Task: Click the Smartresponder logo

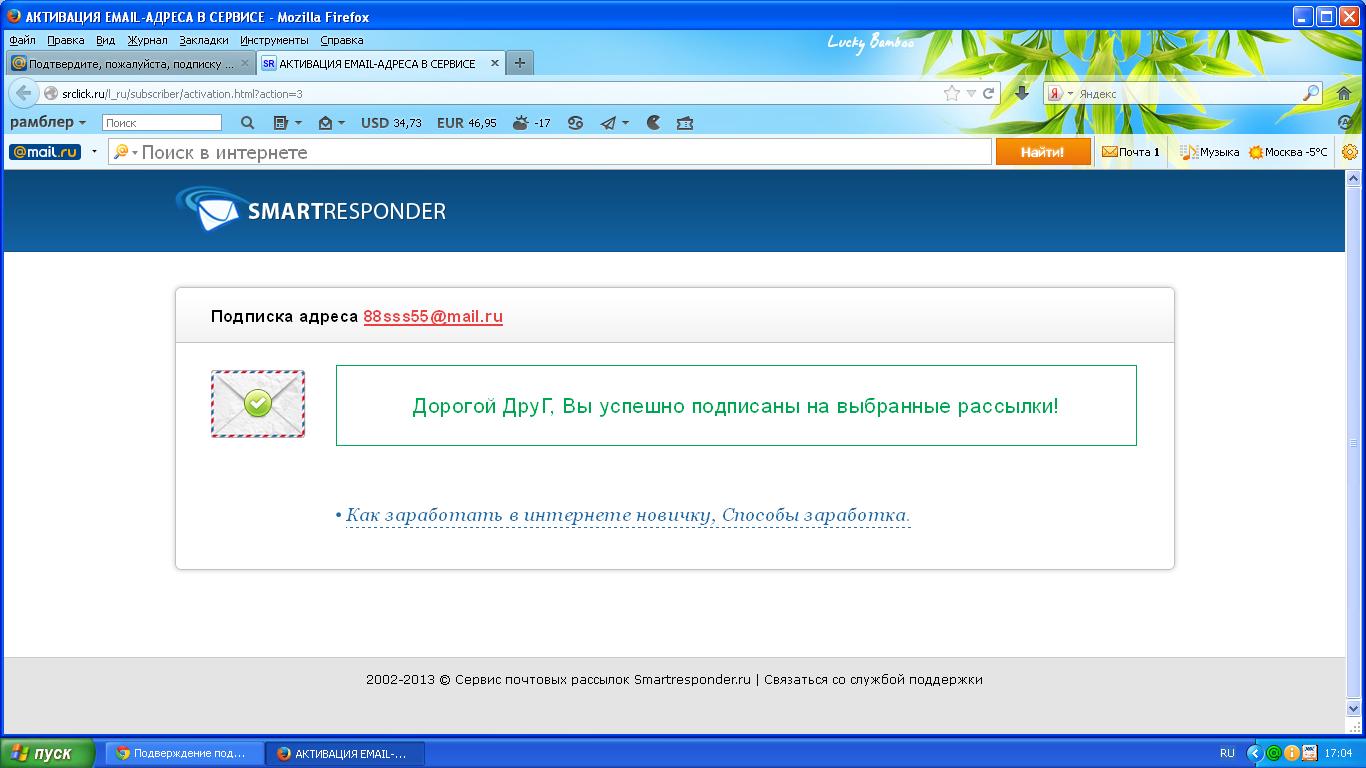Action: (x=311, y=209)
